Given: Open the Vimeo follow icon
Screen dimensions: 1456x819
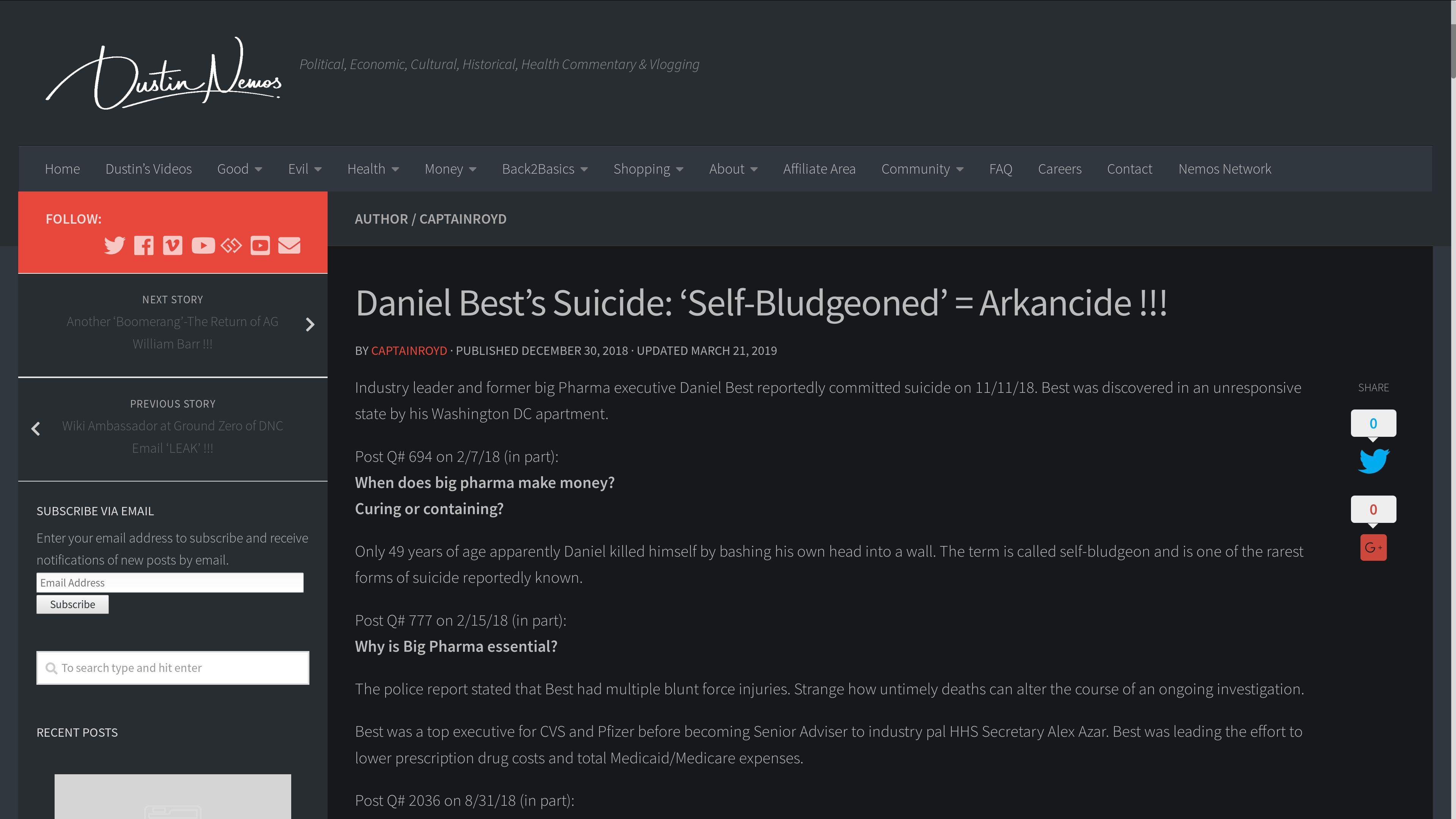Looking at the screenshot, I should click(173, 245).
